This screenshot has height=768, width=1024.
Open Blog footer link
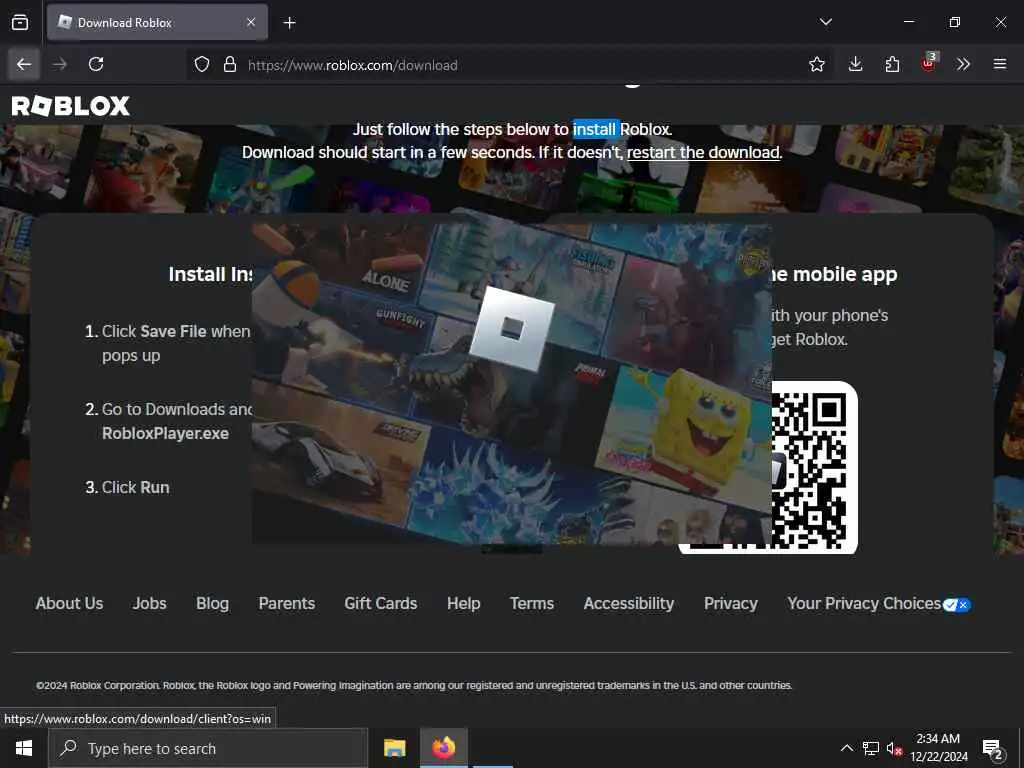click(212, 603)
